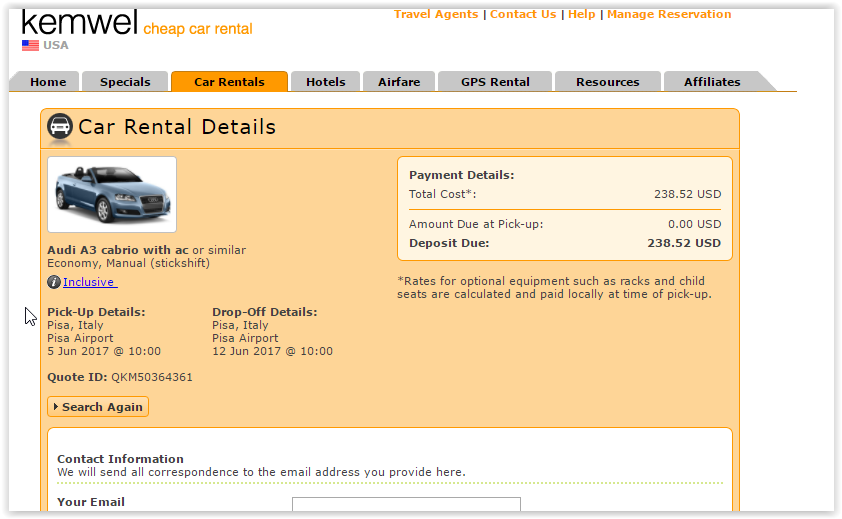Screen dimensions: 842x519
Task: Click the Amount Due at Pick-up 0.00 USD value
Action: click(694, 224)
